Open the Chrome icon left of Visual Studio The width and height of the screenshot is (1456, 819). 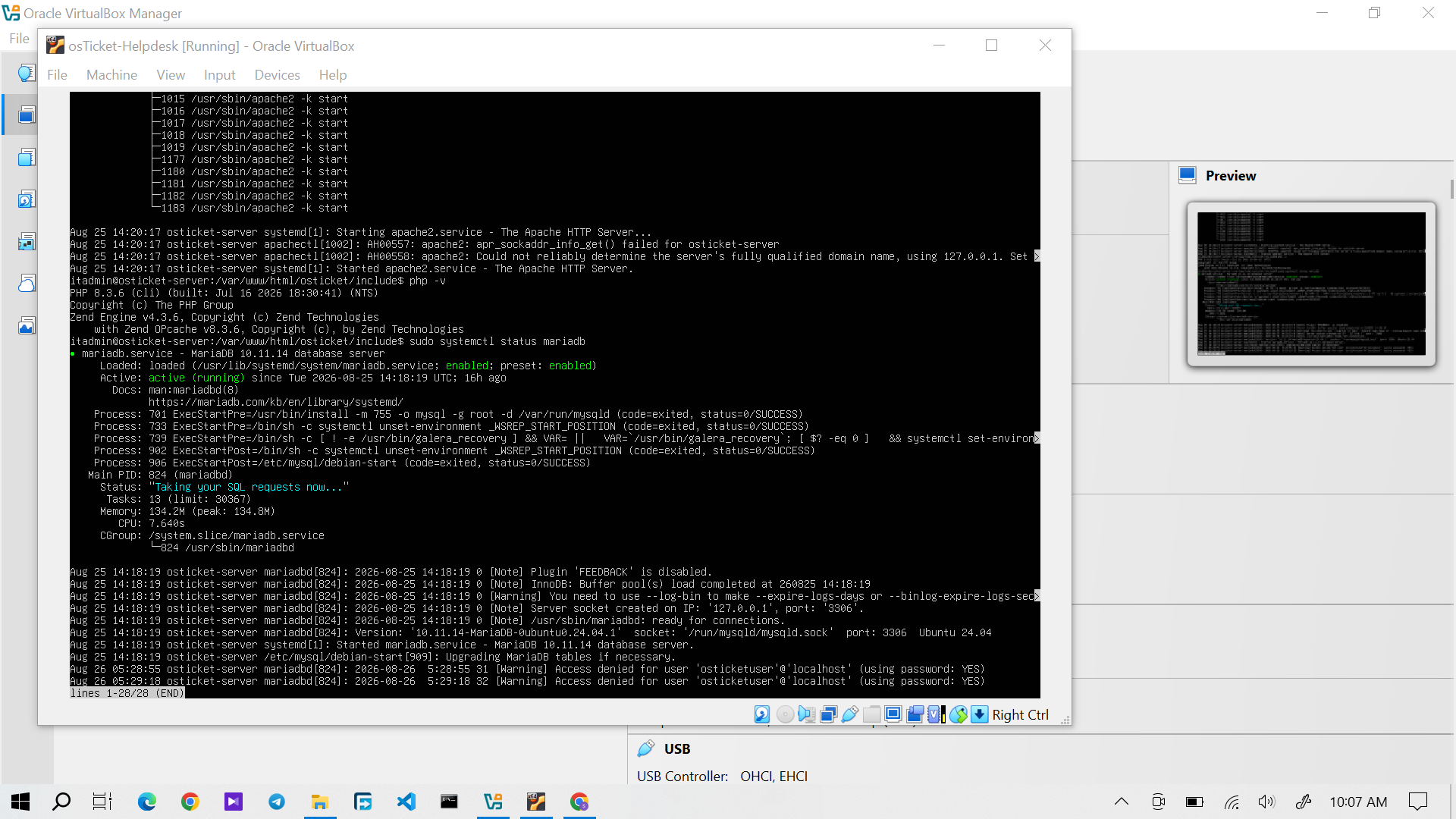190,802
